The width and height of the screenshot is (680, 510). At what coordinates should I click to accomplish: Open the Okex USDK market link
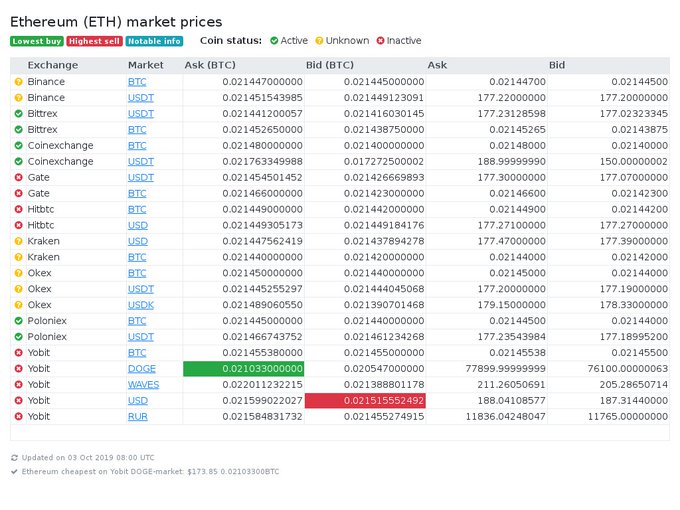[x=141, y=305]
